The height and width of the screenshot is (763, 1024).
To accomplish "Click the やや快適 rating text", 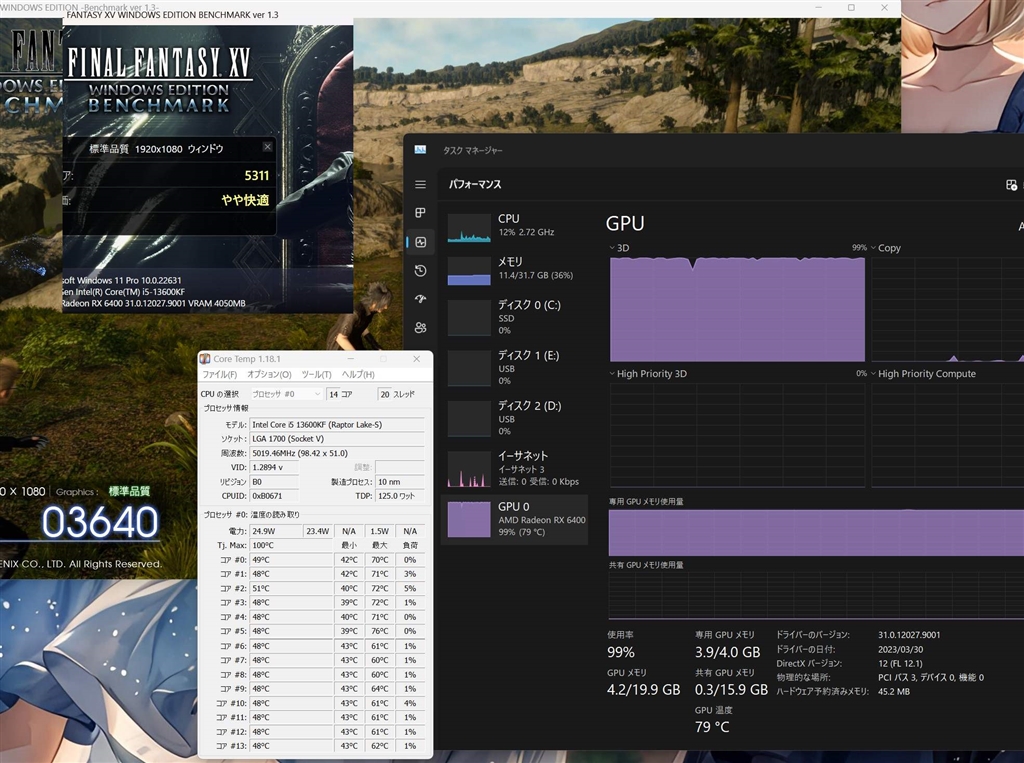I will [245, 200].
